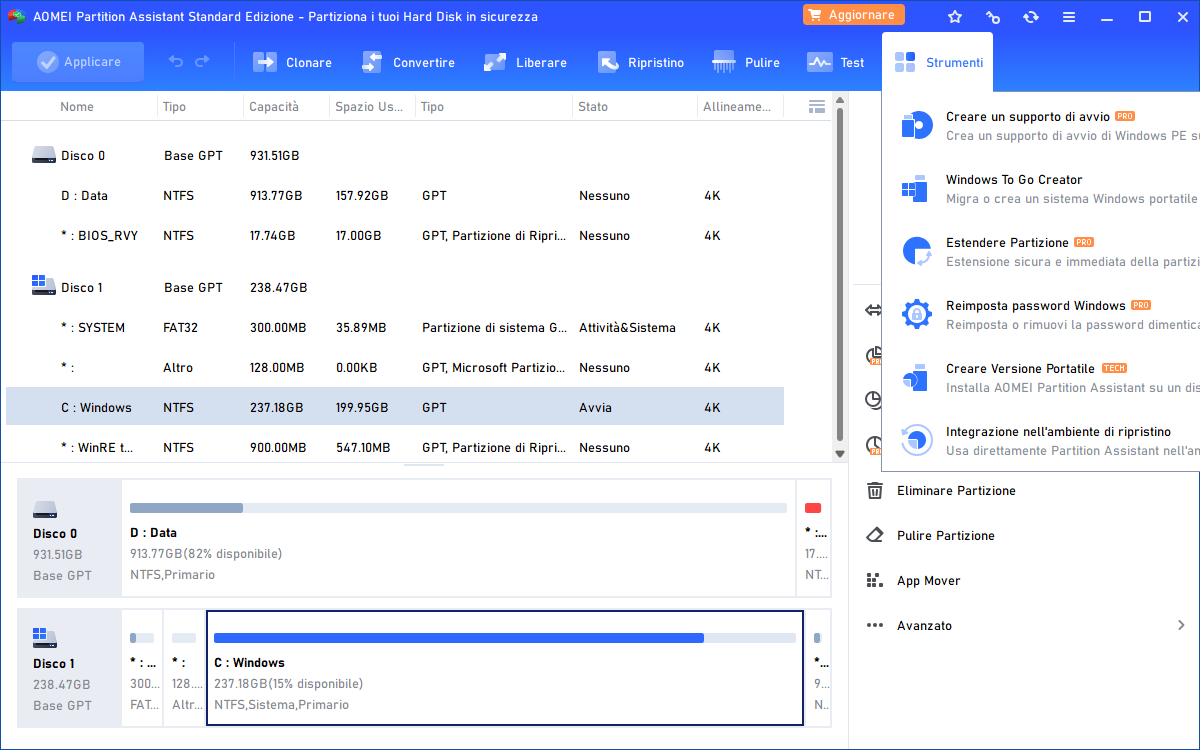
Task: Open the Ripristino tool
Action: click(641, 62)
